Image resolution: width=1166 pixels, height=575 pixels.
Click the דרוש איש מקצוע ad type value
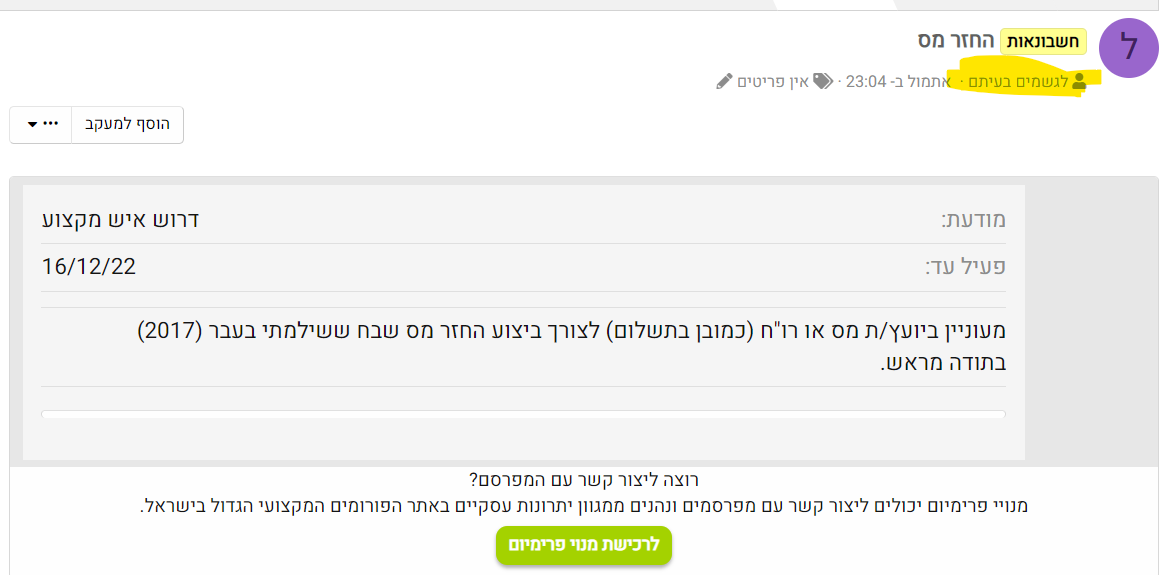point(120,220)
